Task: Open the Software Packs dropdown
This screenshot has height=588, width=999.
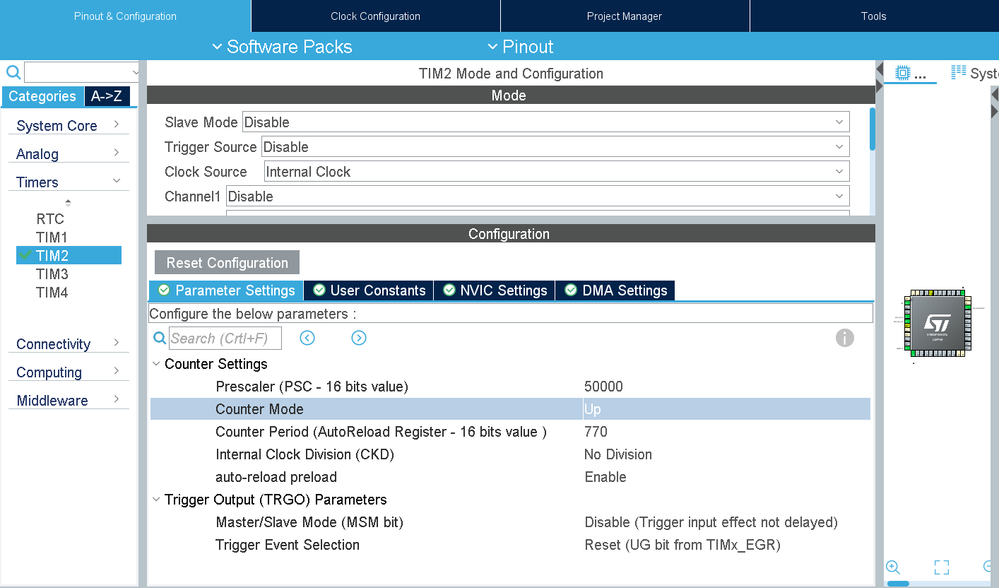Action: [282, 47]
